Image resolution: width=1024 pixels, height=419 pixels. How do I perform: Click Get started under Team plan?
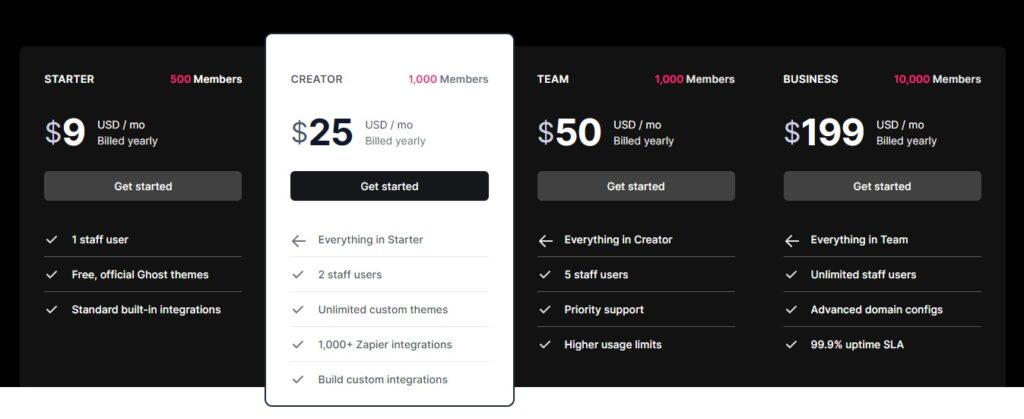click(x=636, y=186)
